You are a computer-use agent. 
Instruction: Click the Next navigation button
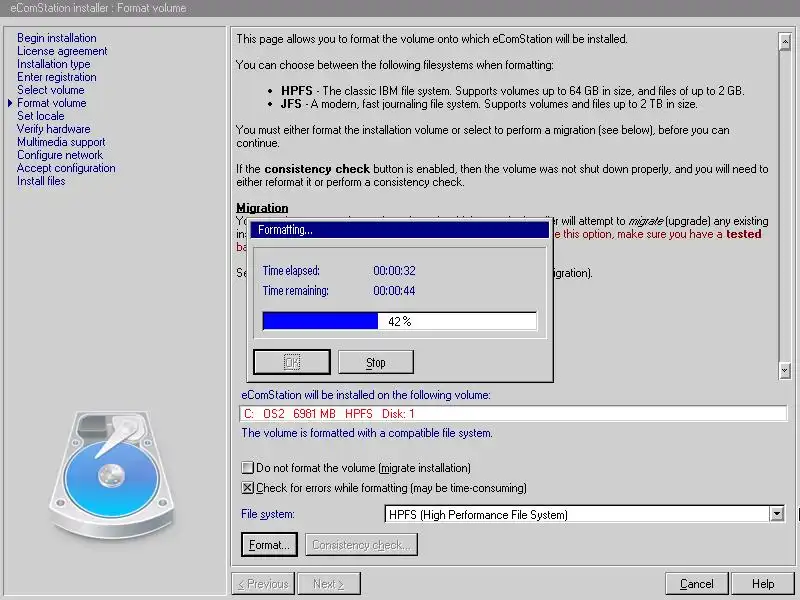(x=329, y=584)
